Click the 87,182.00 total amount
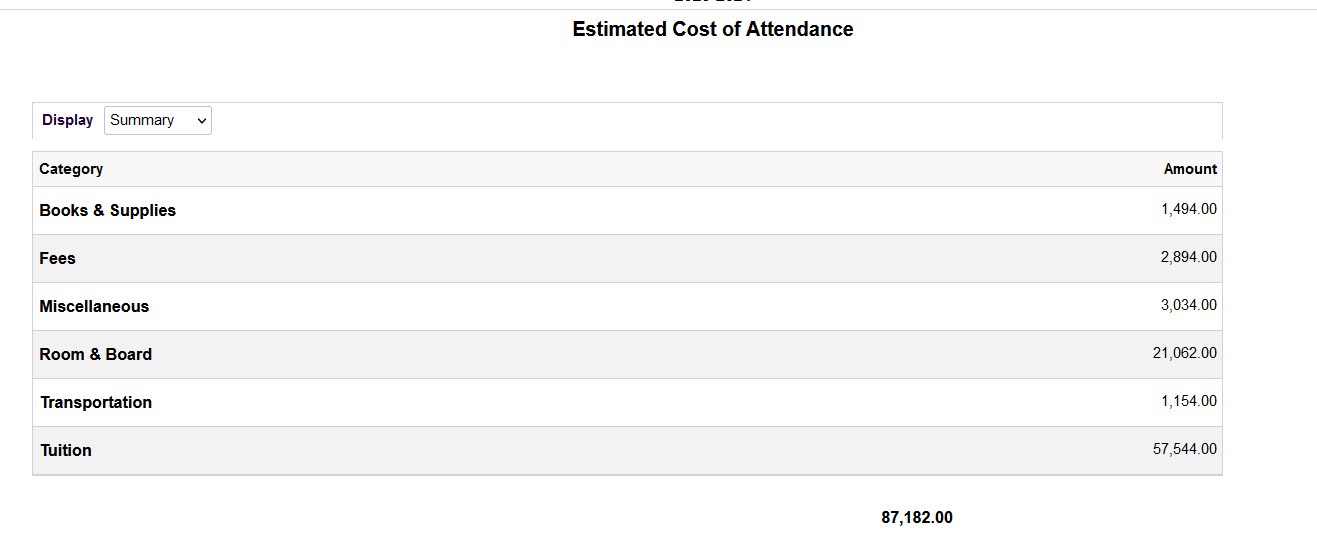1317x534 pixels. [x=916, y=517]
